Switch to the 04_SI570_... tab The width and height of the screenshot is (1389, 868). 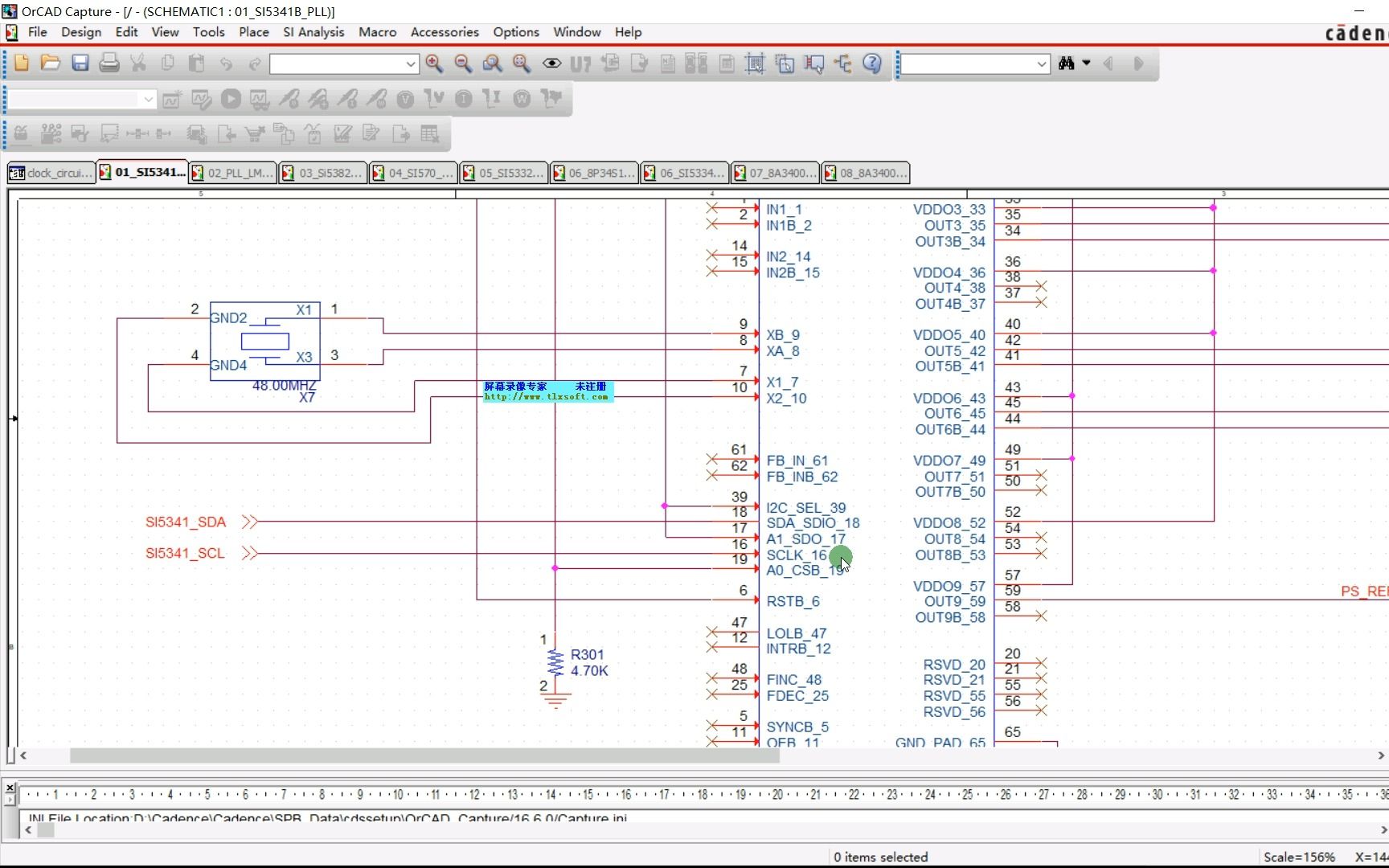tap(413, 173)
